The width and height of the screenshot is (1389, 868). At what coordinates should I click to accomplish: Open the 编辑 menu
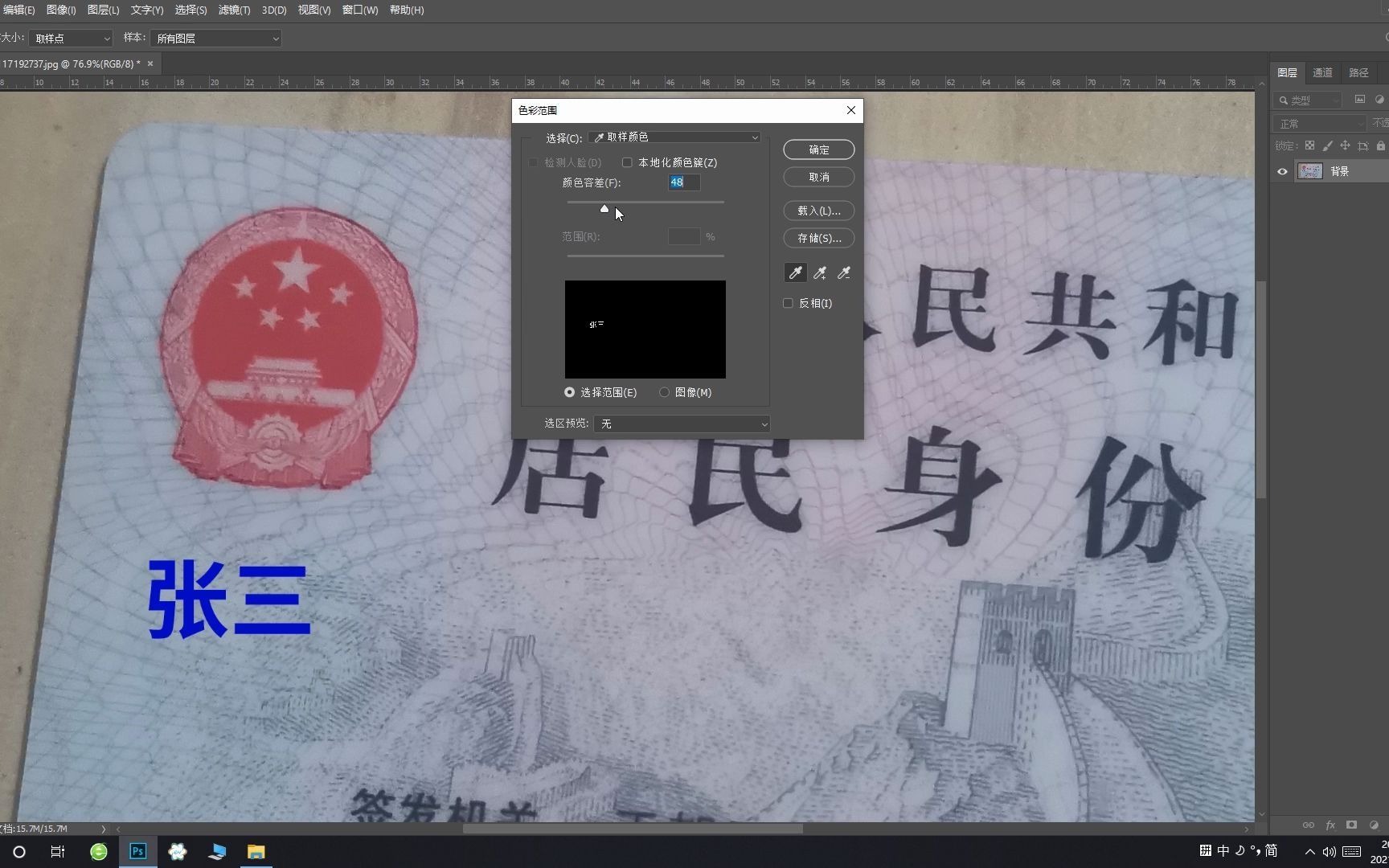point(19,10)
